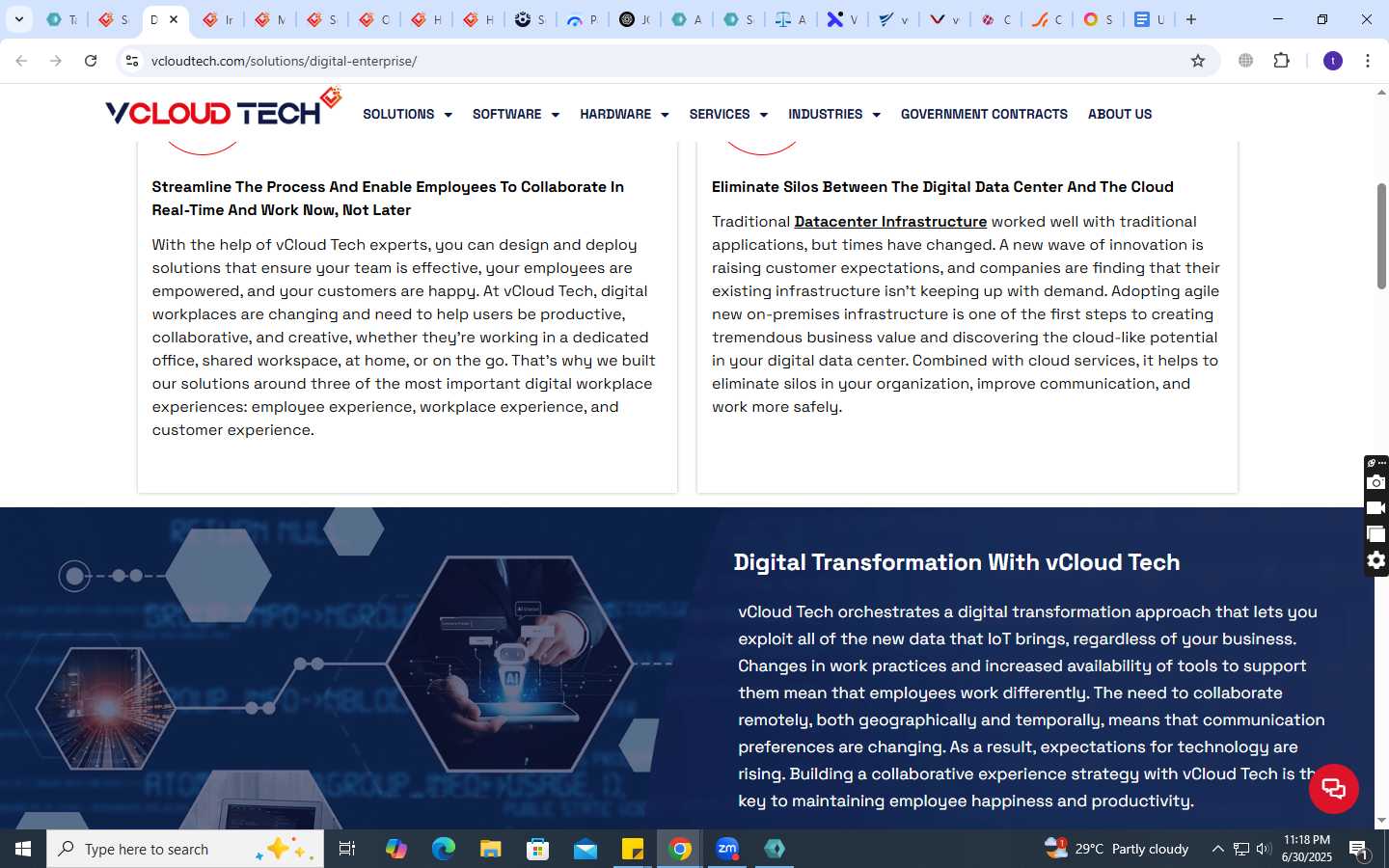Click the hexagon image with the red light tunnel
The width and height of the screenshot is (1389, 868).
pyautogui.click(x=106, y=708)
